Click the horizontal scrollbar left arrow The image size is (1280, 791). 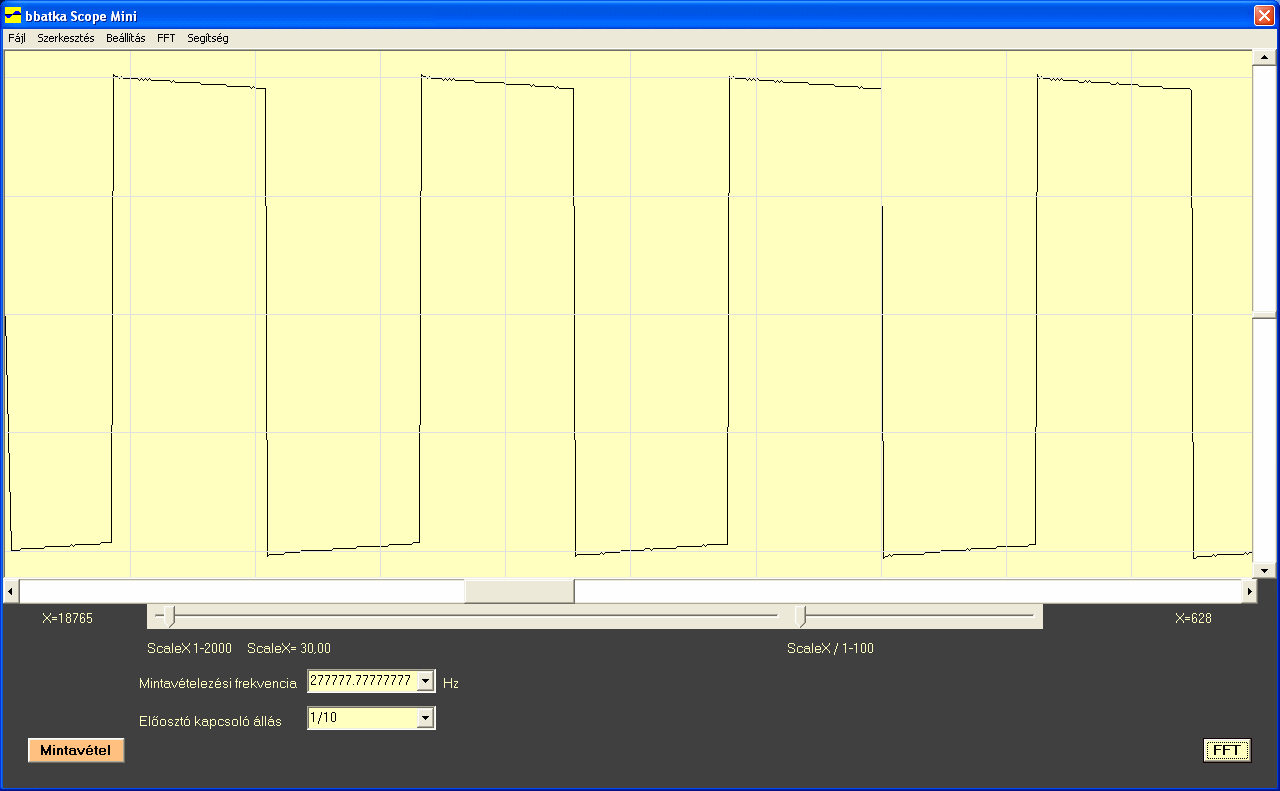(11, 591)
